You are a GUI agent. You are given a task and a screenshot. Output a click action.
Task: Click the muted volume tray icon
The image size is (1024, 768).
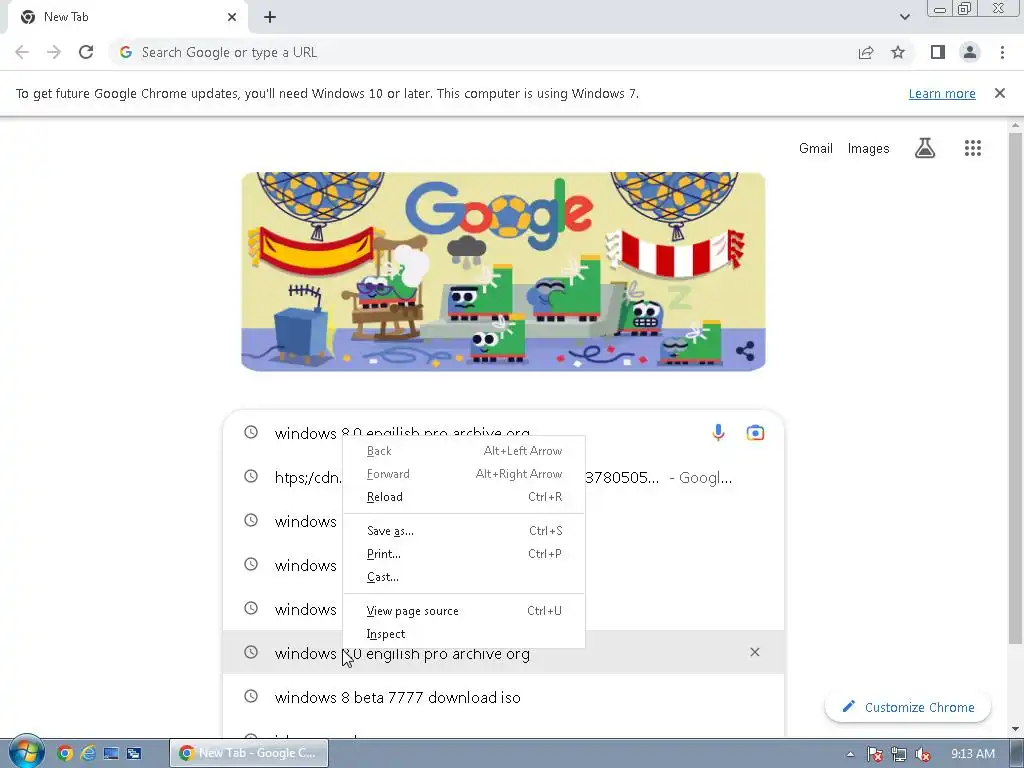click(x=923, y=754)
